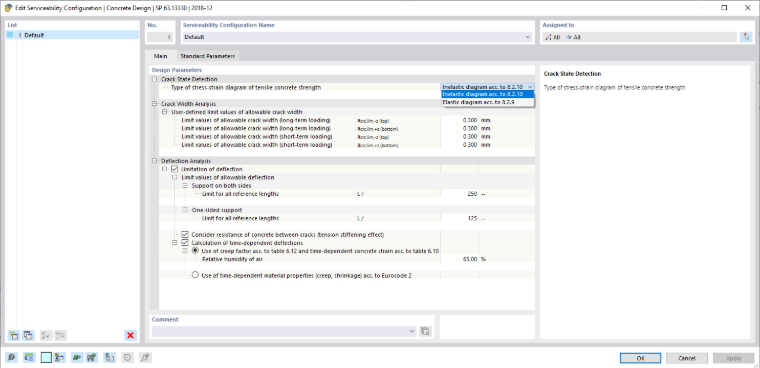
Task: Collapse the Deflection Analysis section
Action: point(155,161)
